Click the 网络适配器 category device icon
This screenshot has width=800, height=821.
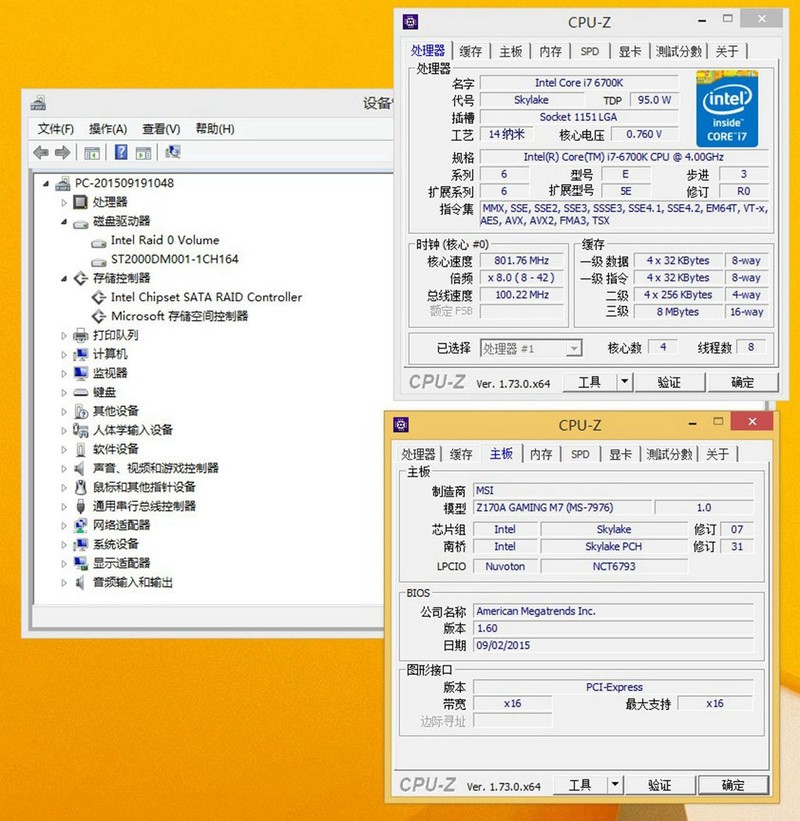[x=80, y=524]
